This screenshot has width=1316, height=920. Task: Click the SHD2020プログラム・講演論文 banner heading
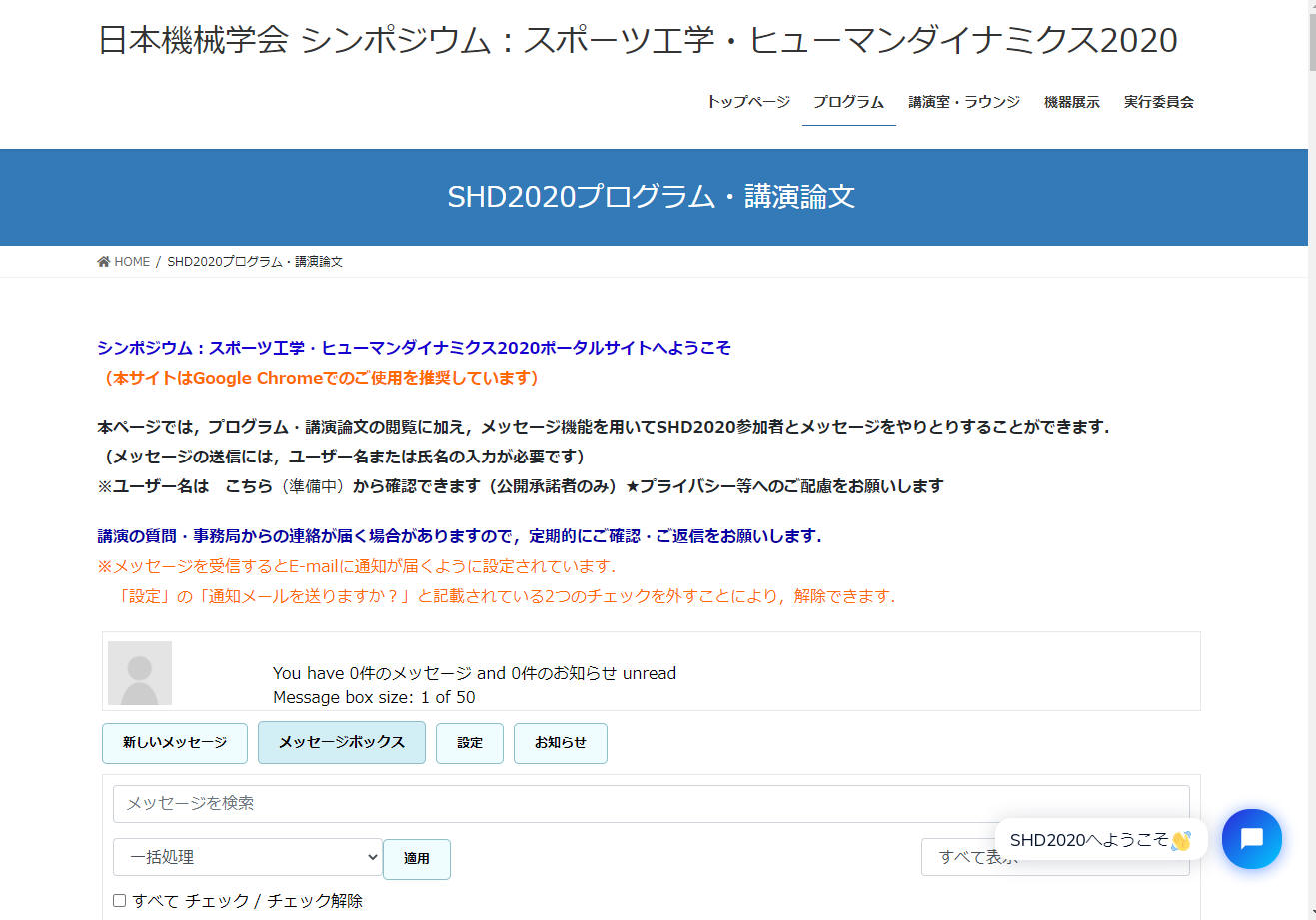coord(652,197)
